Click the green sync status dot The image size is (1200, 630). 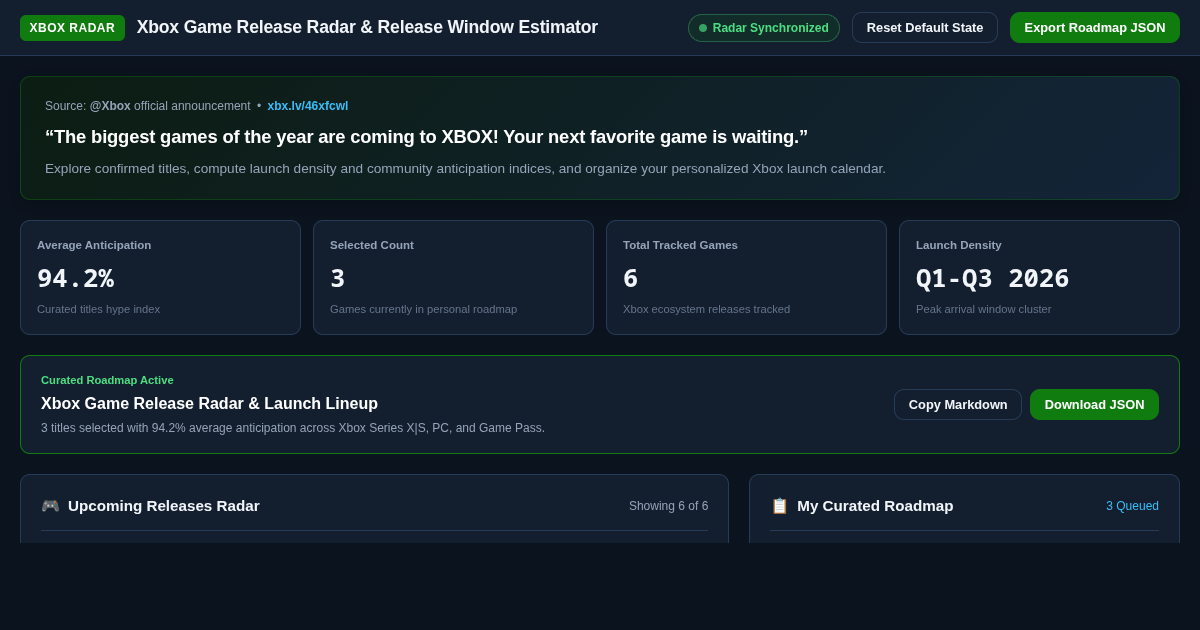(x=703, y=28)
